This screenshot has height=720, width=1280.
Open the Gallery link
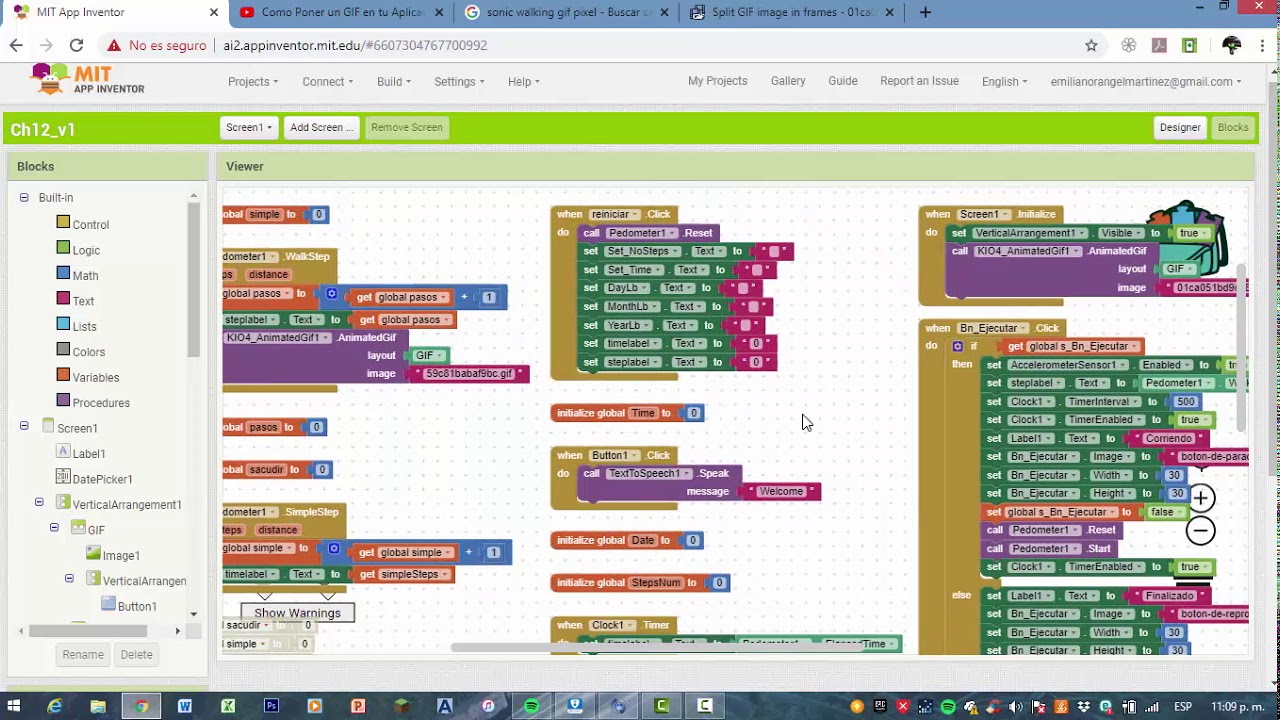pyautogui.click(x=788, y=81)
